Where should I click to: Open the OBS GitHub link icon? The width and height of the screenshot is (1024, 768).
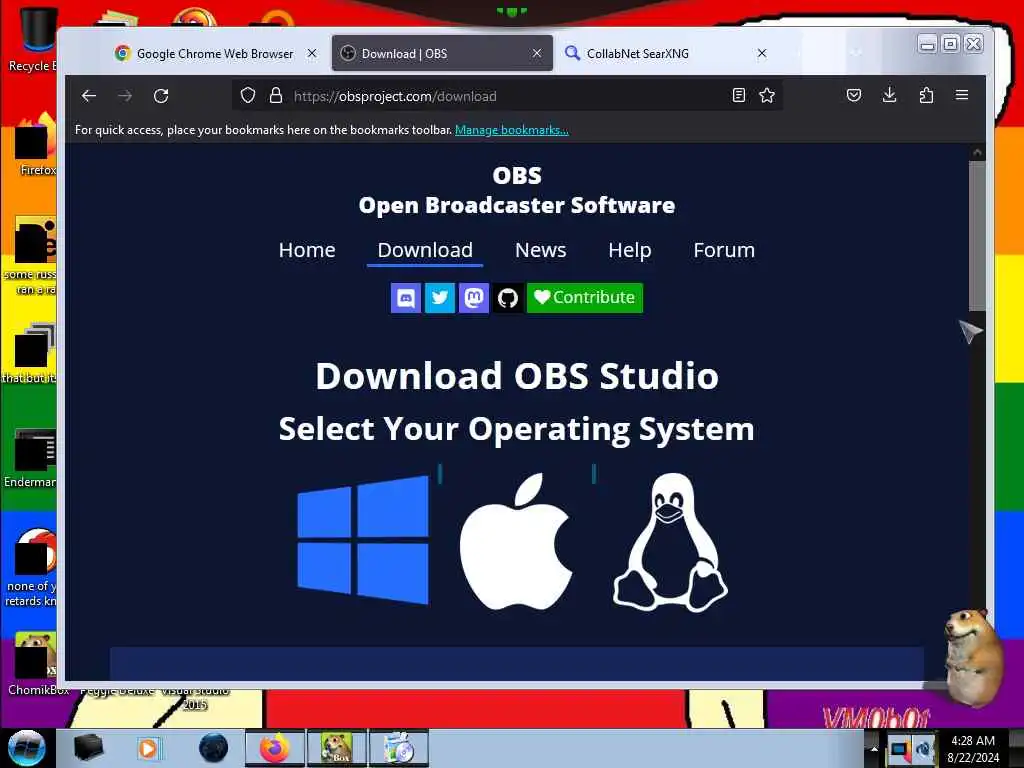click(x=507, y=298)
